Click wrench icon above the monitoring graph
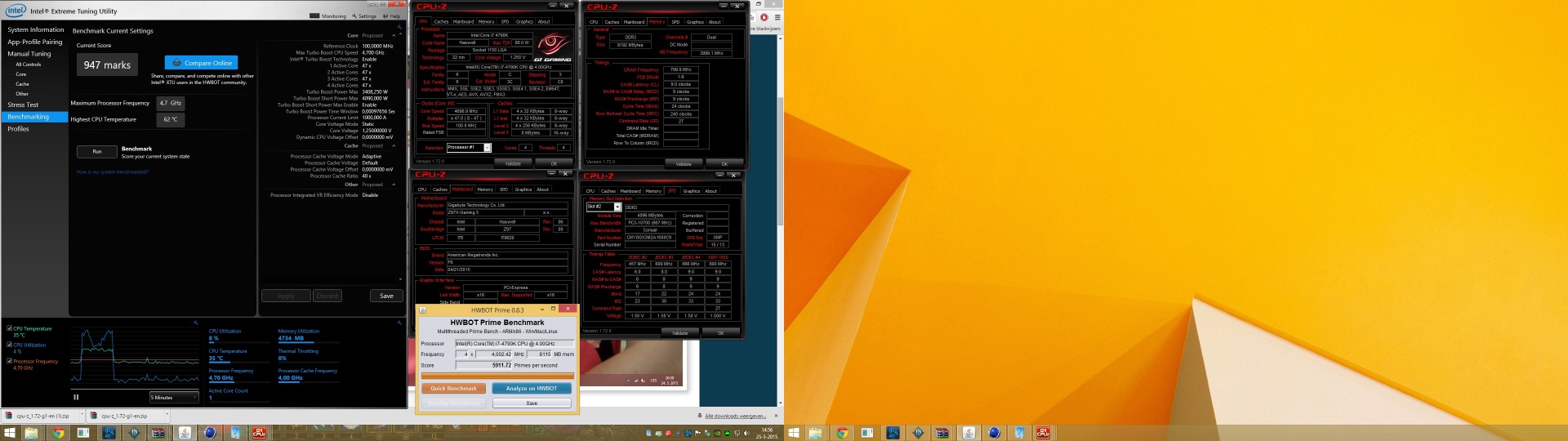Viewport: 1568px width, 441px height. point(196,323)
